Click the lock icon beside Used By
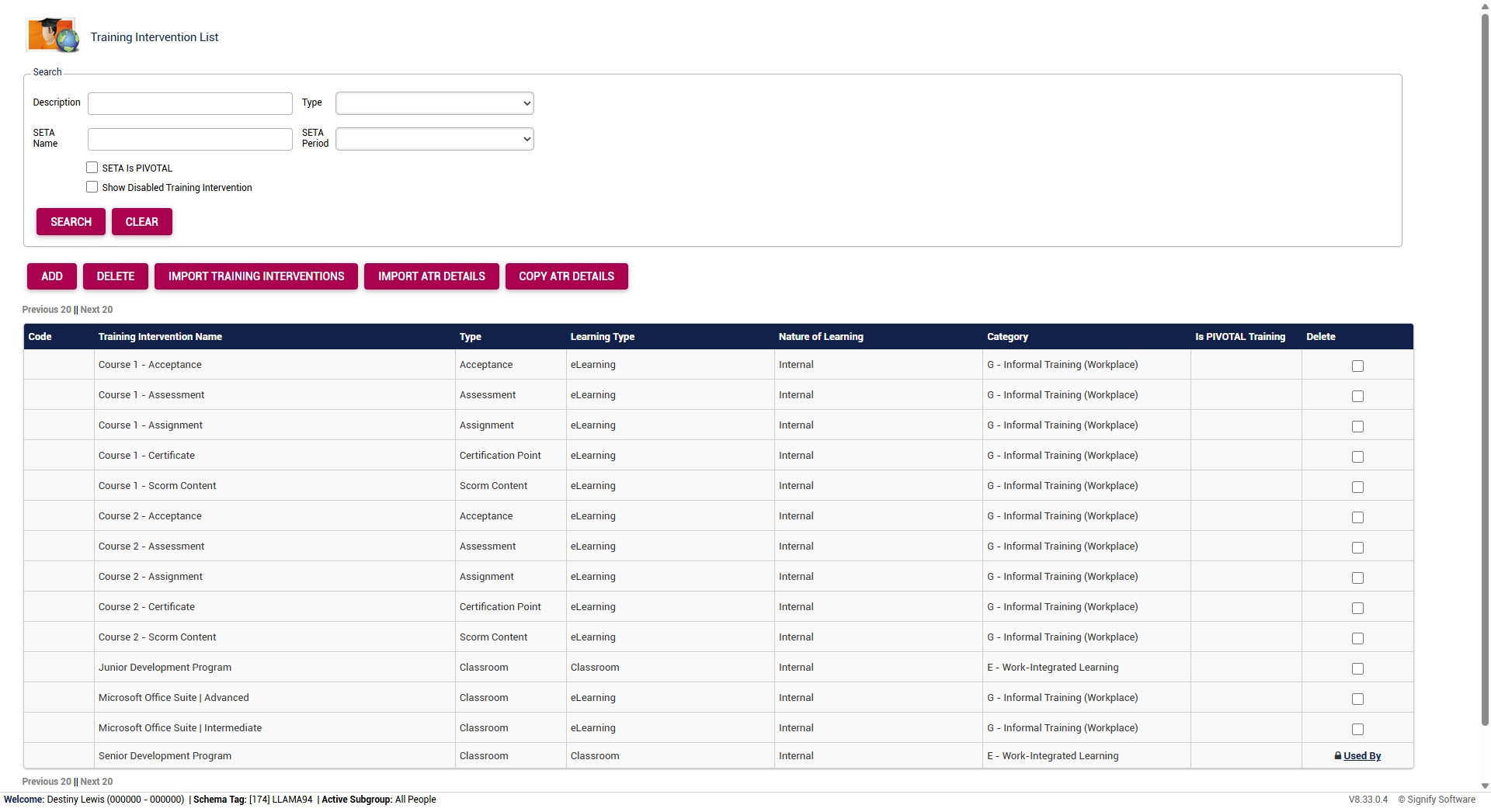 1338,755
